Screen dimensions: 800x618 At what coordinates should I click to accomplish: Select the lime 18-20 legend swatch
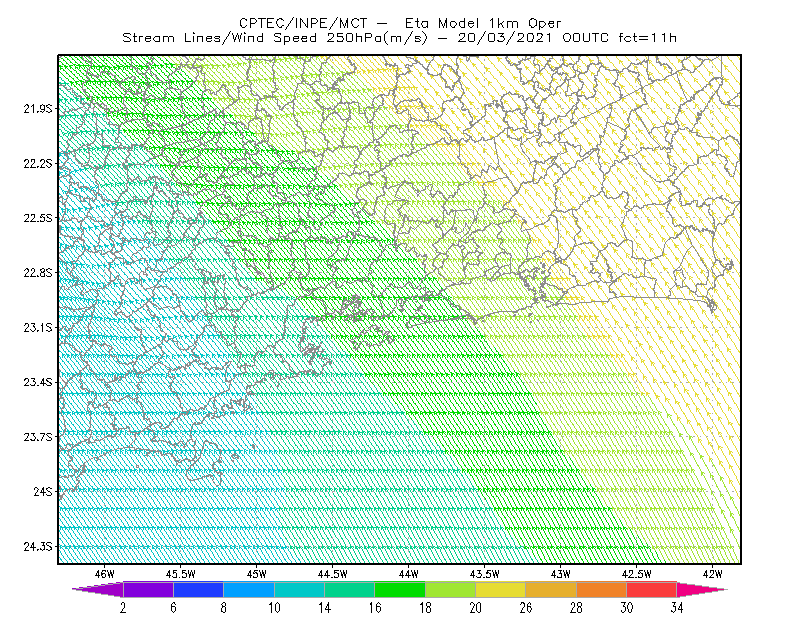[x=450, y=589]
